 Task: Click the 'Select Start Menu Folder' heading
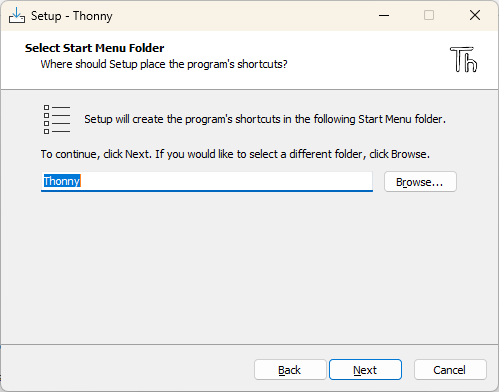tap(95, 48)
